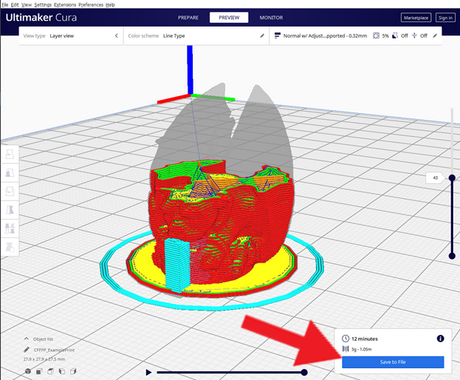Image resolution: width=460 pixels, height=380 pixels.
Task: Switch to the PREPARE stage tab
Action: [188, 18]
